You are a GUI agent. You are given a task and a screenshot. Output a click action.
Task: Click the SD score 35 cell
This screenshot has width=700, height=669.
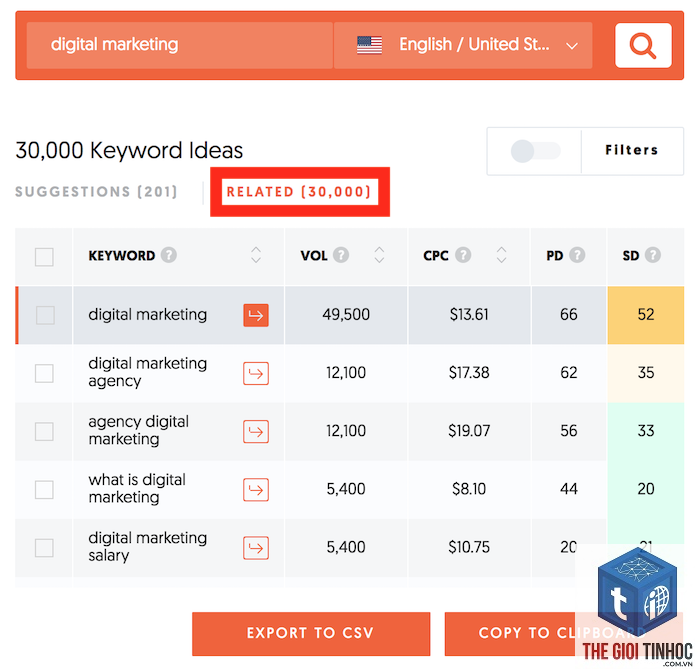(x=646, y=373)
